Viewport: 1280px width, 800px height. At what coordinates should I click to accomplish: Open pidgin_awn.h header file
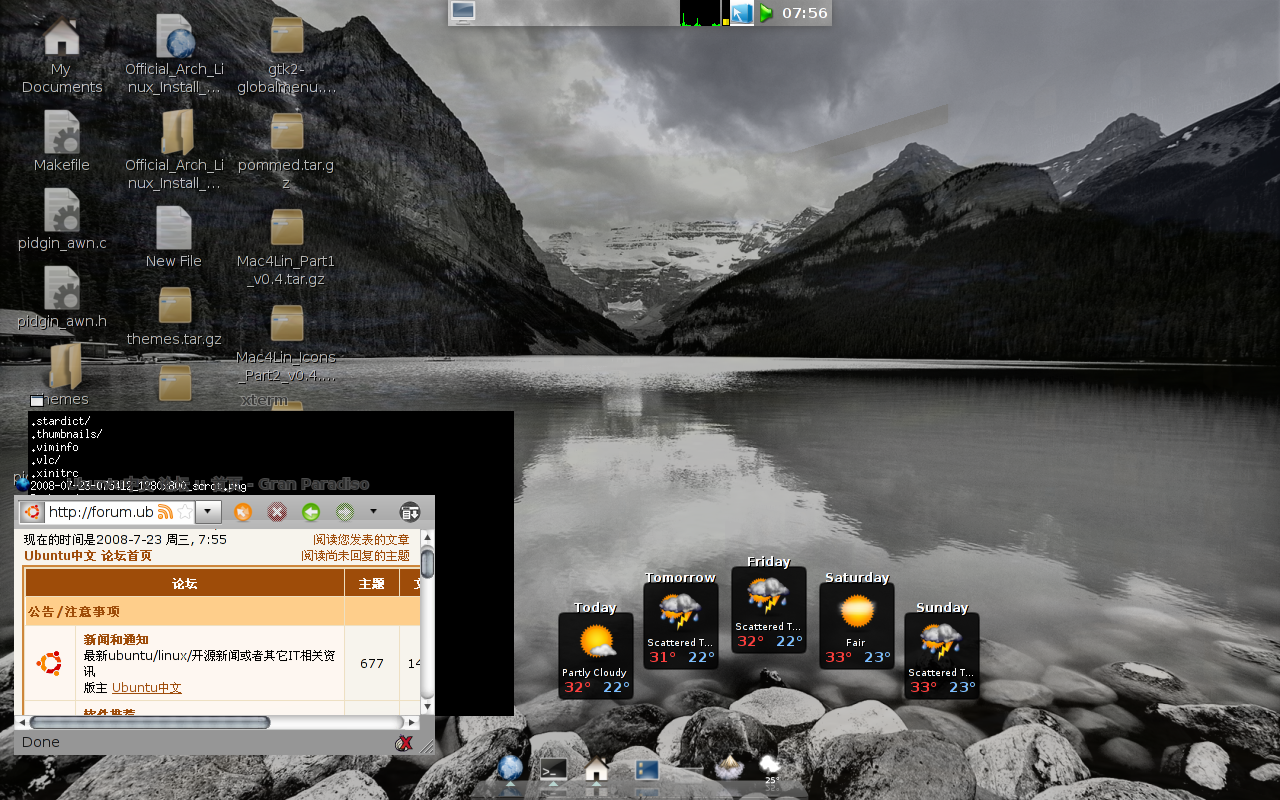coord(61,288)
